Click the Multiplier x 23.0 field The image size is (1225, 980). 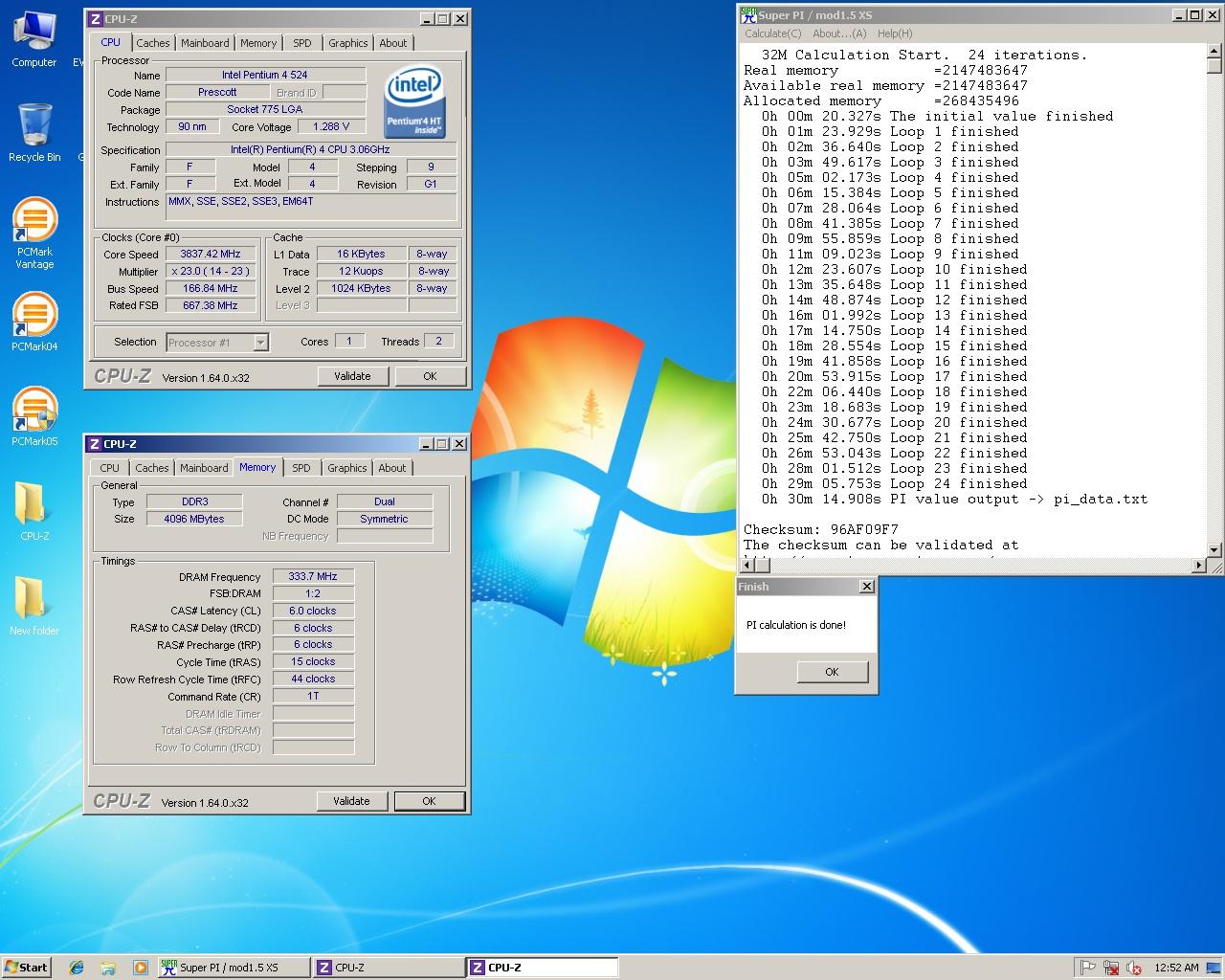pyautogui.click(x=211, y=272)
